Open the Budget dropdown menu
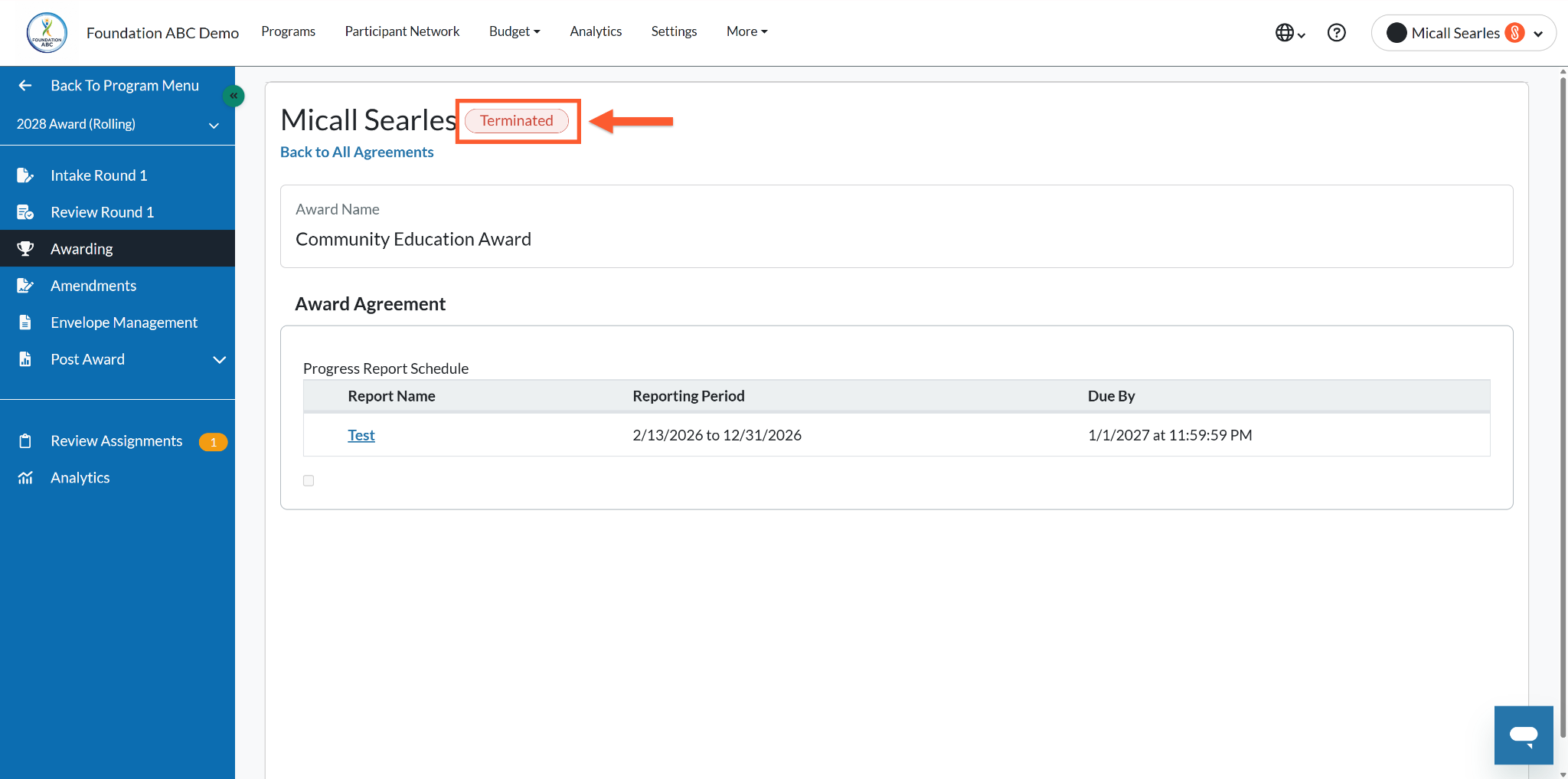1568x779 pixels. click(x=514, y=31)
